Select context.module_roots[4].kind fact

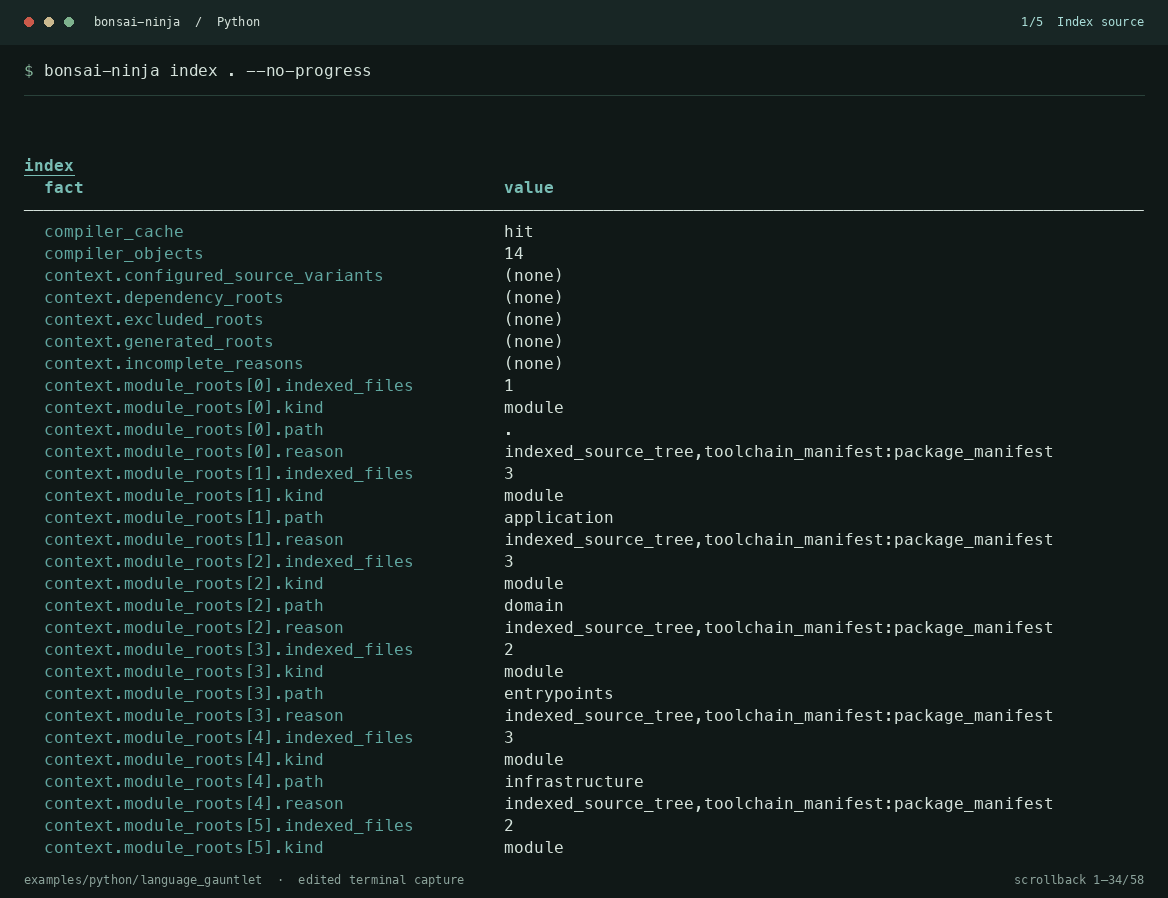(184, 760)
